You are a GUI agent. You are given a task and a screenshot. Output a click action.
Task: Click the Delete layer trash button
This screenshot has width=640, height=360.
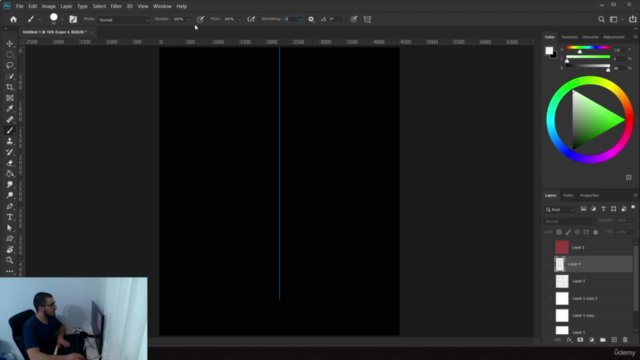(x=625, y=340)
